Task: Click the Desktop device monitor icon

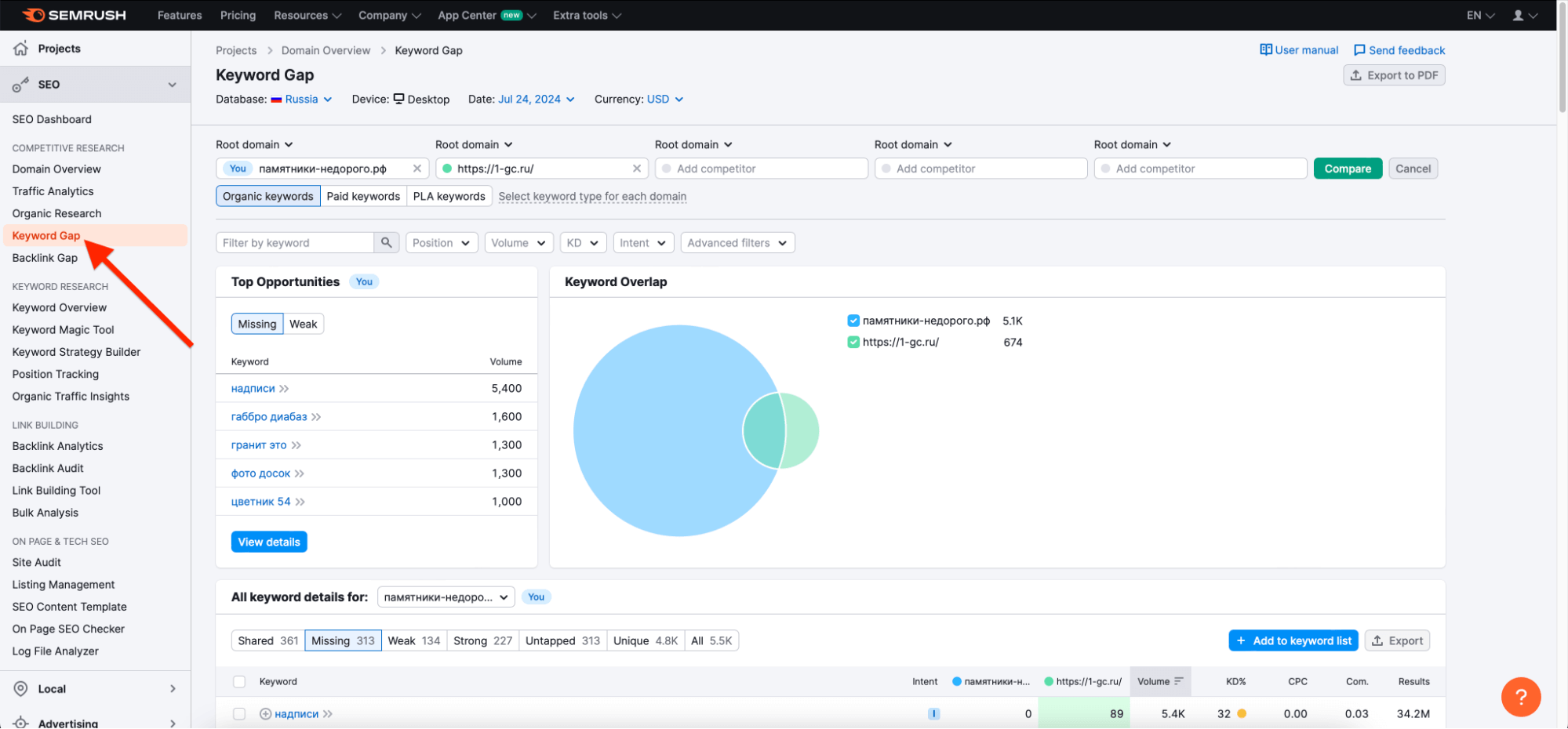Action: (398, 99)
